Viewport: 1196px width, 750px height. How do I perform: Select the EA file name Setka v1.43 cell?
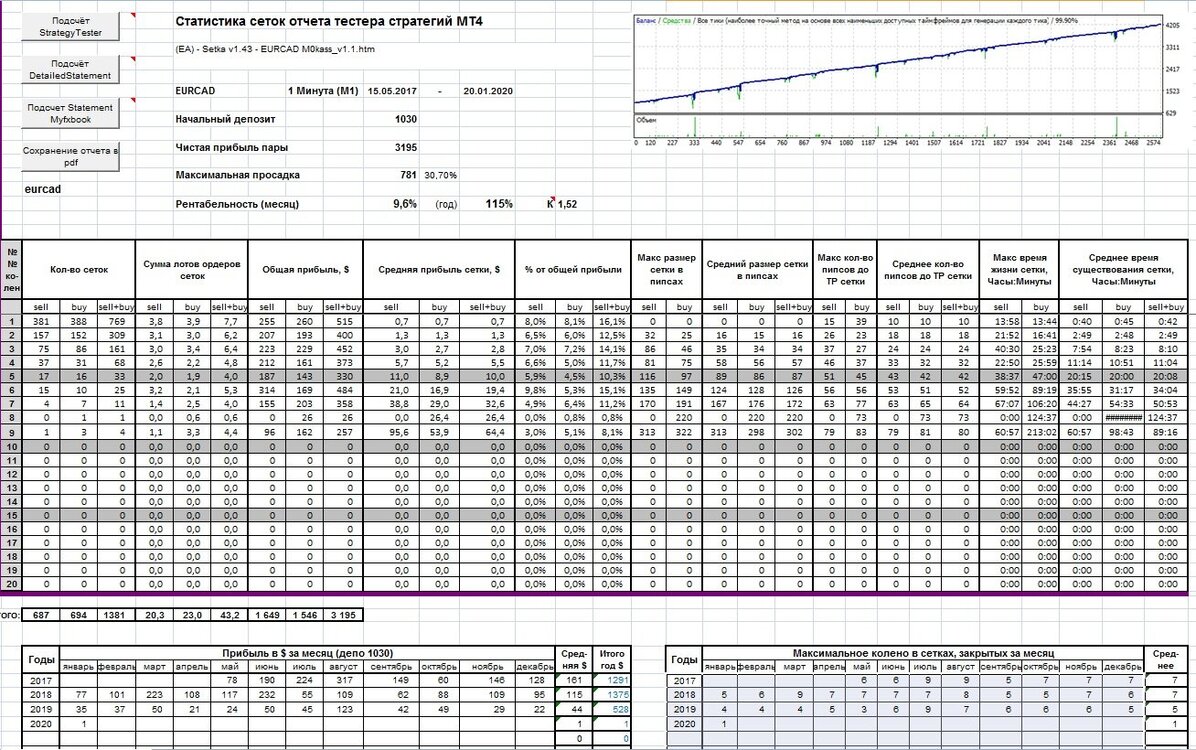click(x=275, y=49)
